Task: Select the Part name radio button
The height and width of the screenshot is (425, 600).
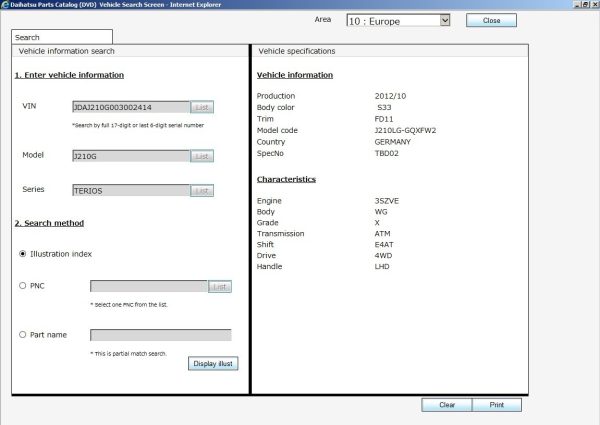Action: (23, 334)
